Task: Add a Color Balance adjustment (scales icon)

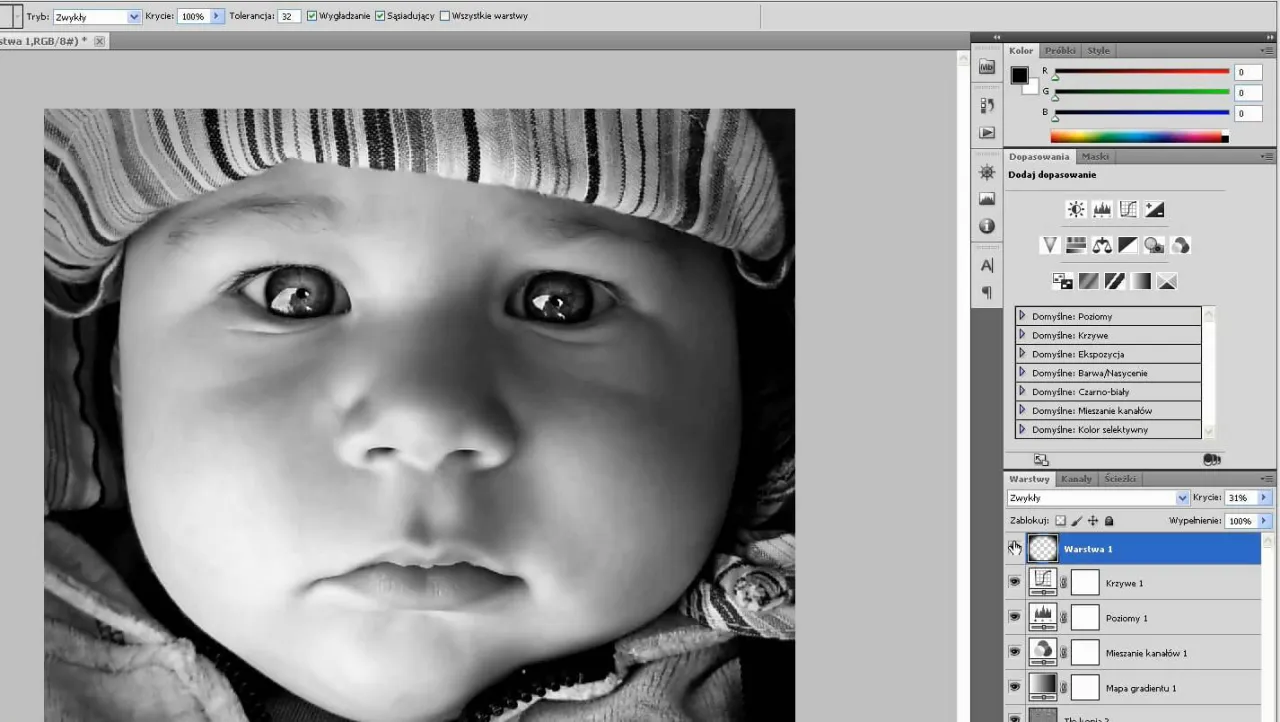Action: [1102, 245]
